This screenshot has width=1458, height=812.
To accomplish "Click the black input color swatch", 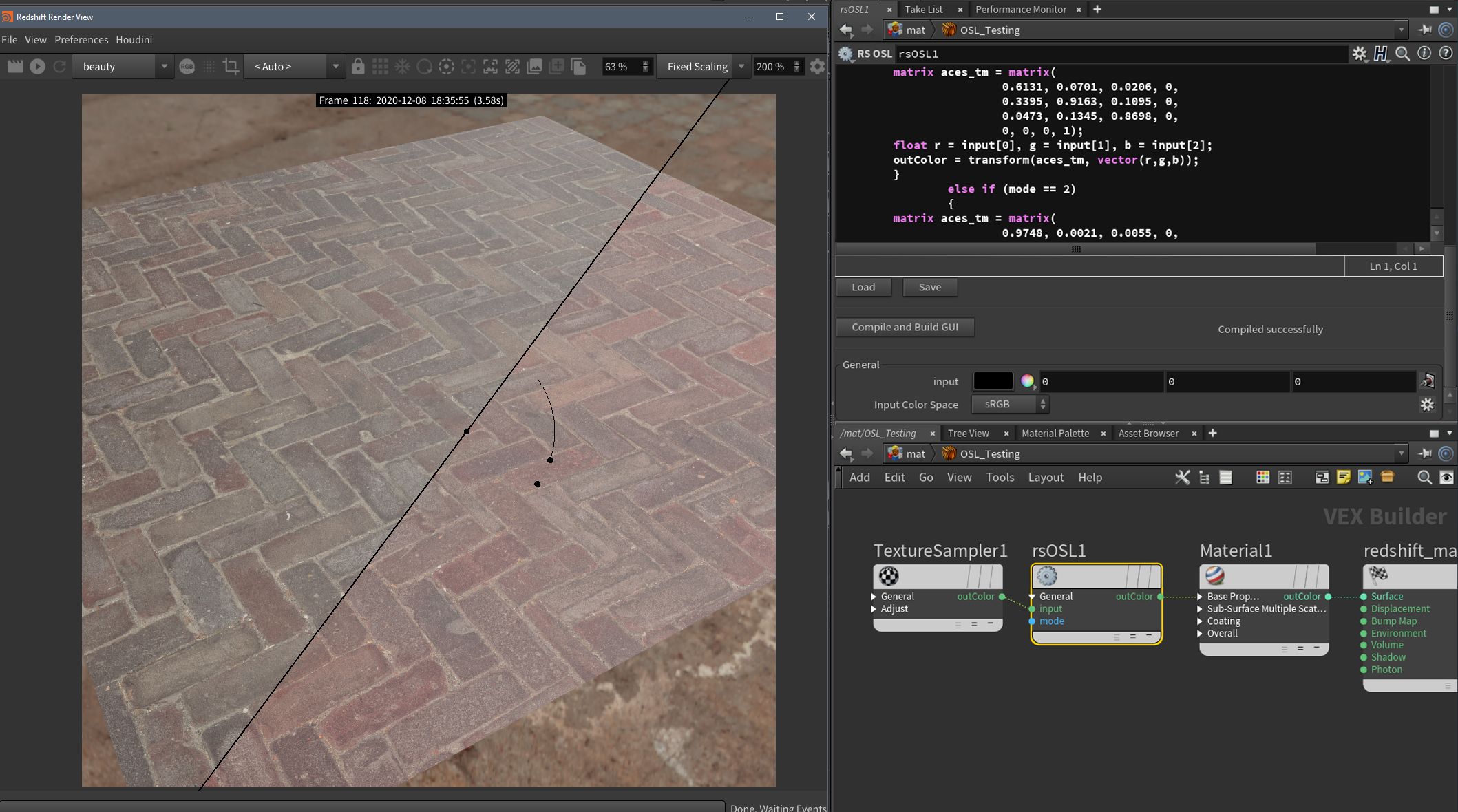I will (x=993, y=381).
